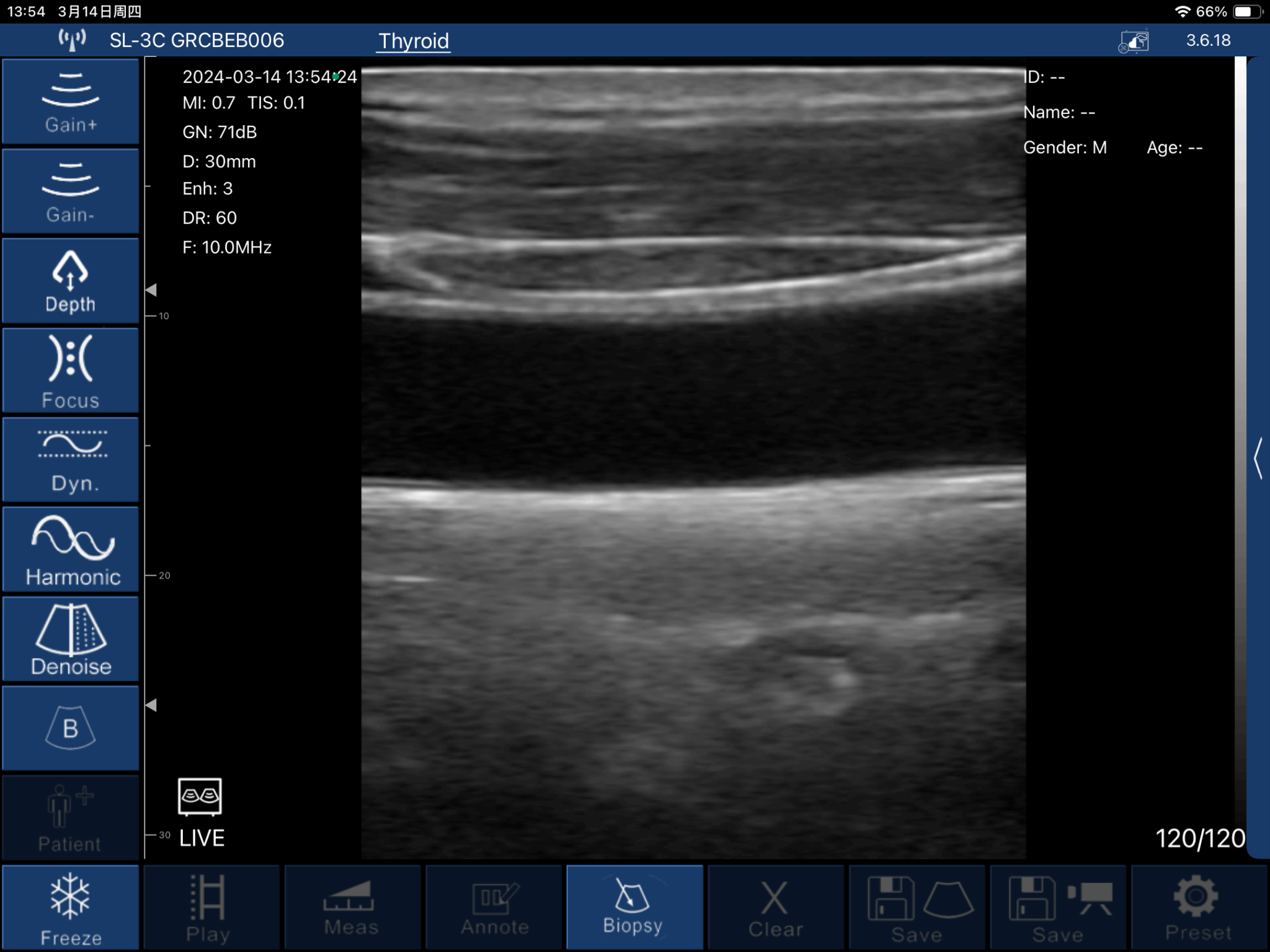Open the Meas measurement tool
Image resolution: width=1270 pixels, height=952 pixels.
pyautogui.click(x=351, y=907)
